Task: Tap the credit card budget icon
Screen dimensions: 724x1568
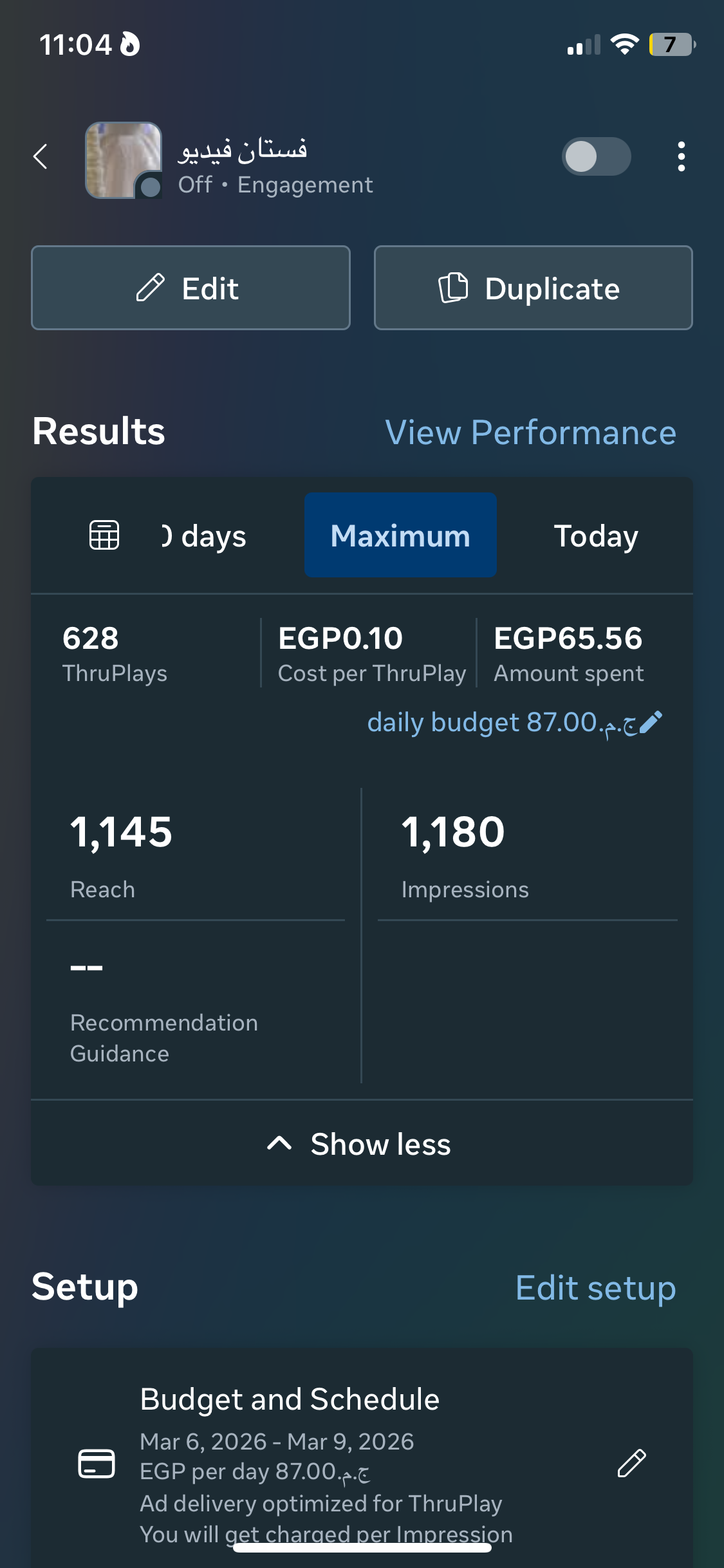Action: 97,1463
